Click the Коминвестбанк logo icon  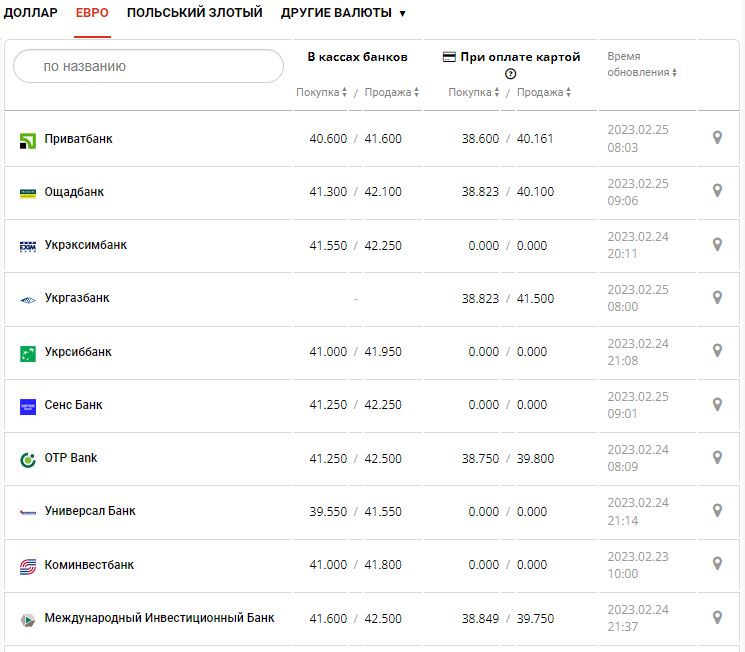coord(28,566)
